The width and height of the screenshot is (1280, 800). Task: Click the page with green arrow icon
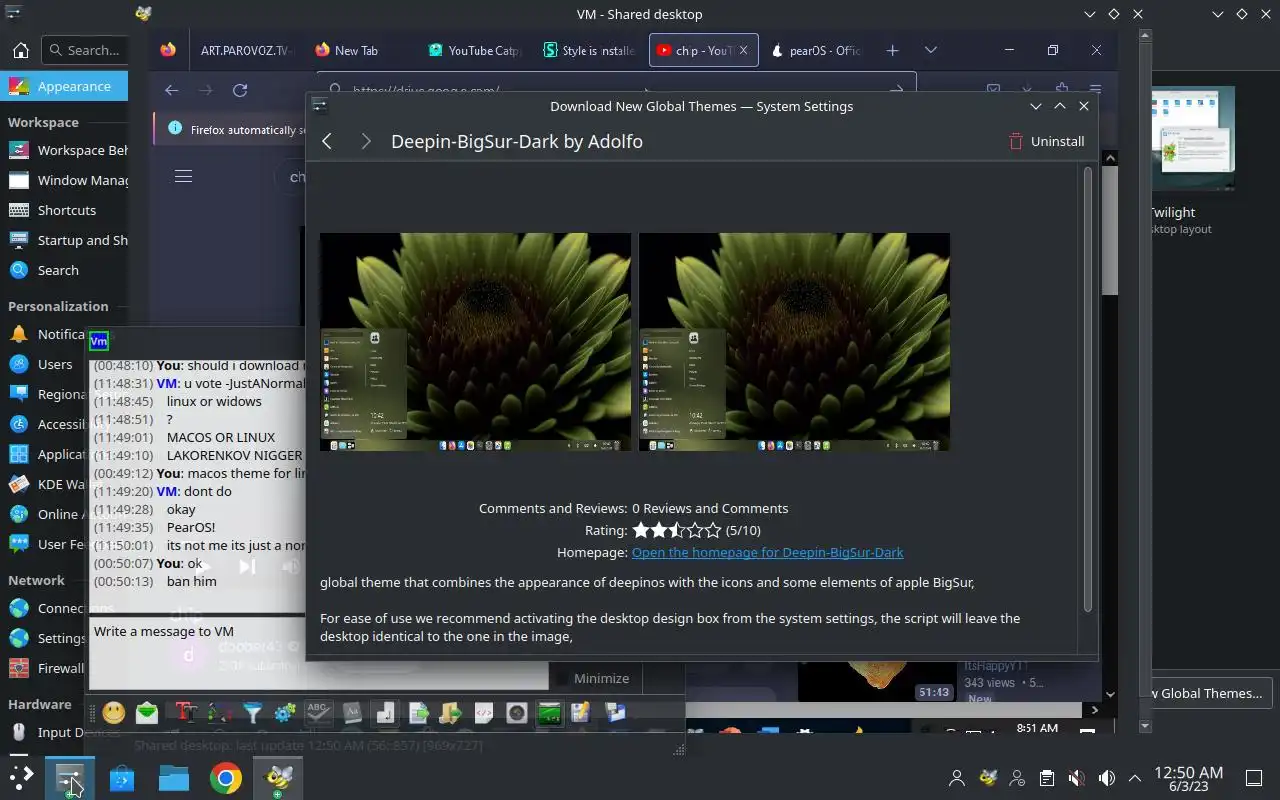[x=418, y=713]
